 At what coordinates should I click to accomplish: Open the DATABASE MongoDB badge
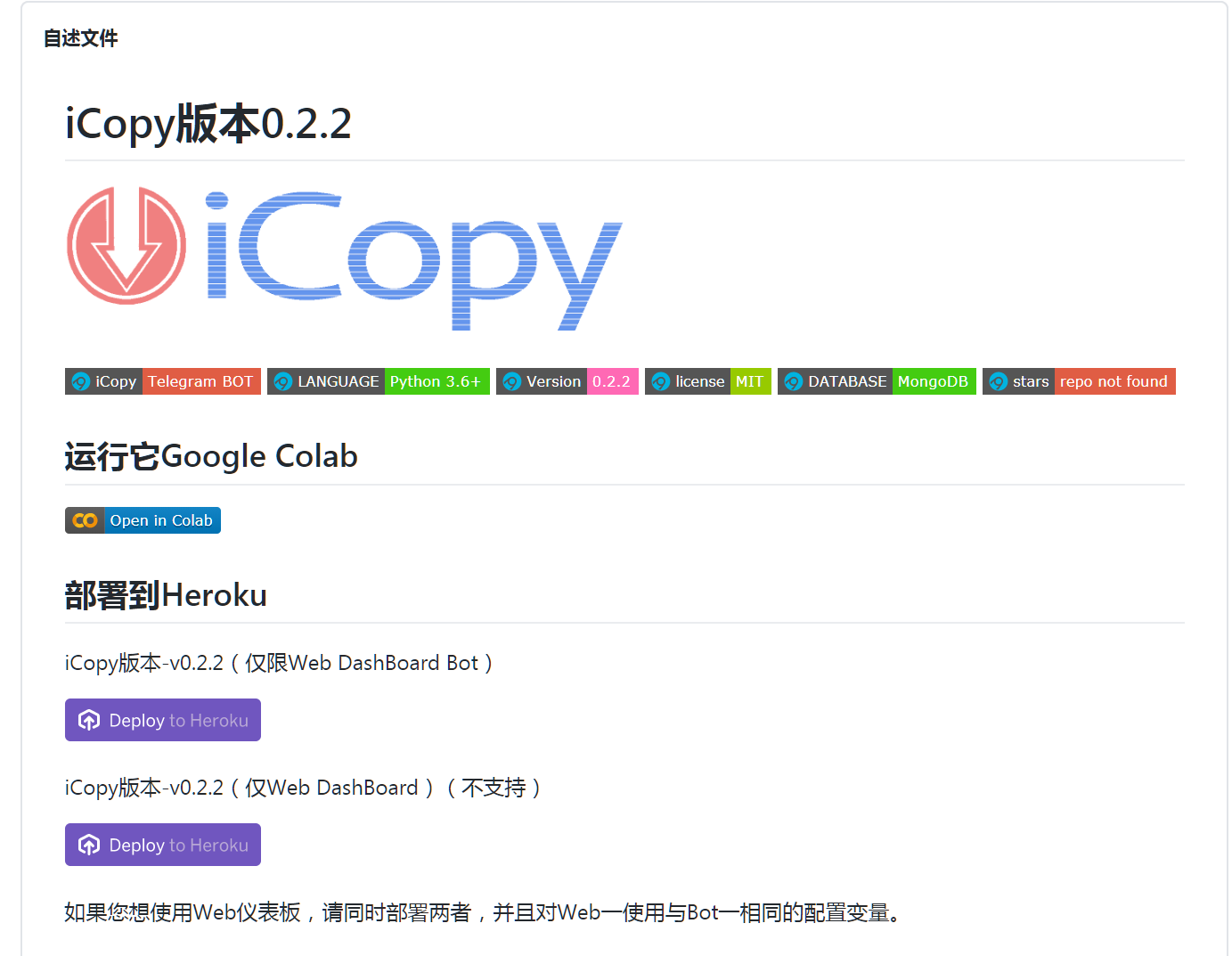click(877, 381)
